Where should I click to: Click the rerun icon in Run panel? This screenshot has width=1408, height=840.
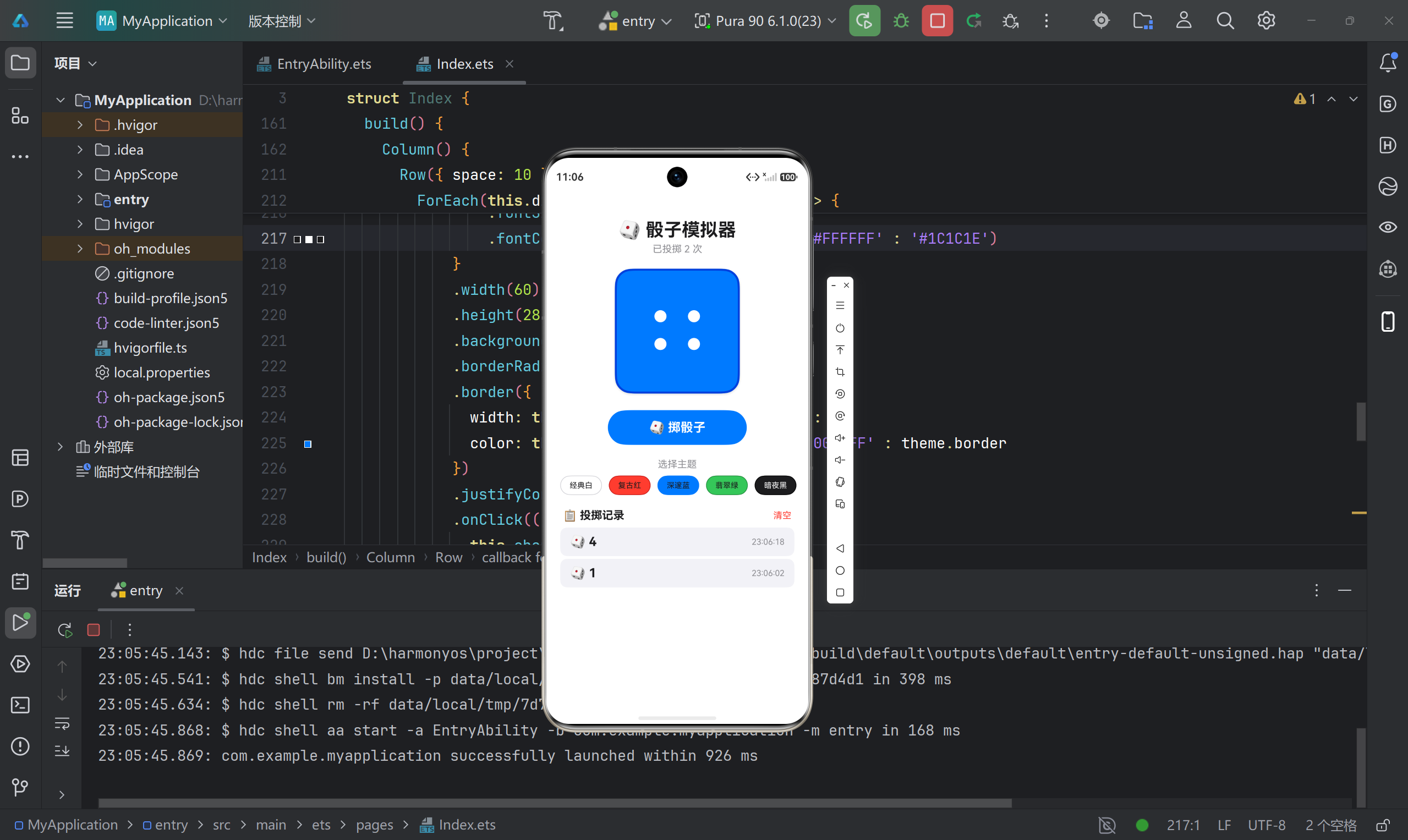coord(65,630)
